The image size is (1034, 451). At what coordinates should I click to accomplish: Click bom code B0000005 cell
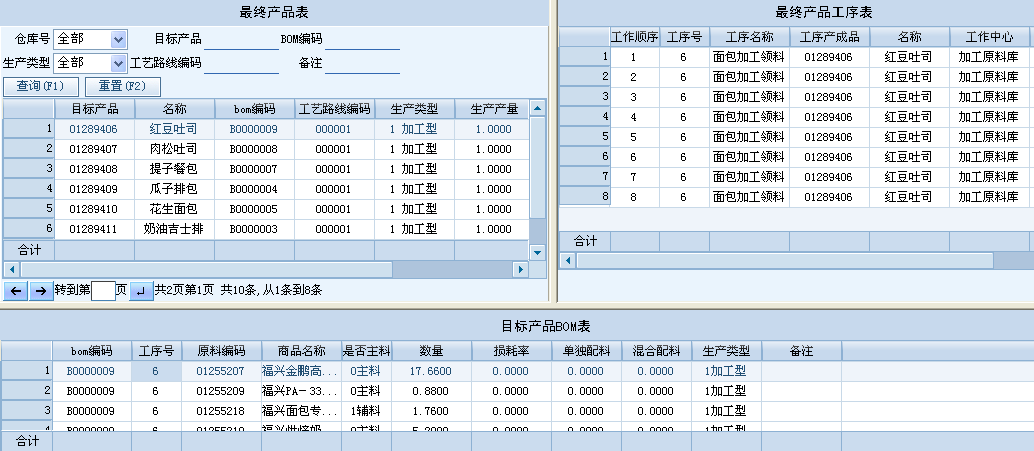pyautogui.click(x=255, y=209)
